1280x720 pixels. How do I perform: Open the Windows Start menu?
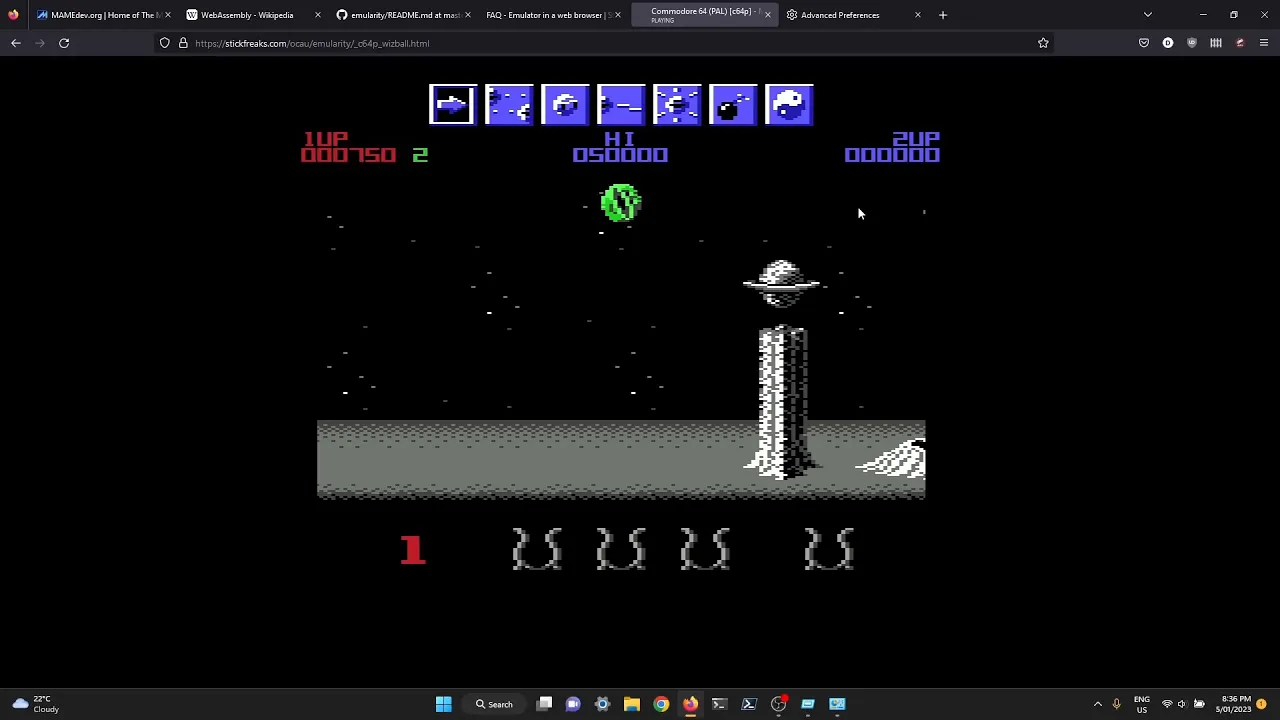point(443,704)
